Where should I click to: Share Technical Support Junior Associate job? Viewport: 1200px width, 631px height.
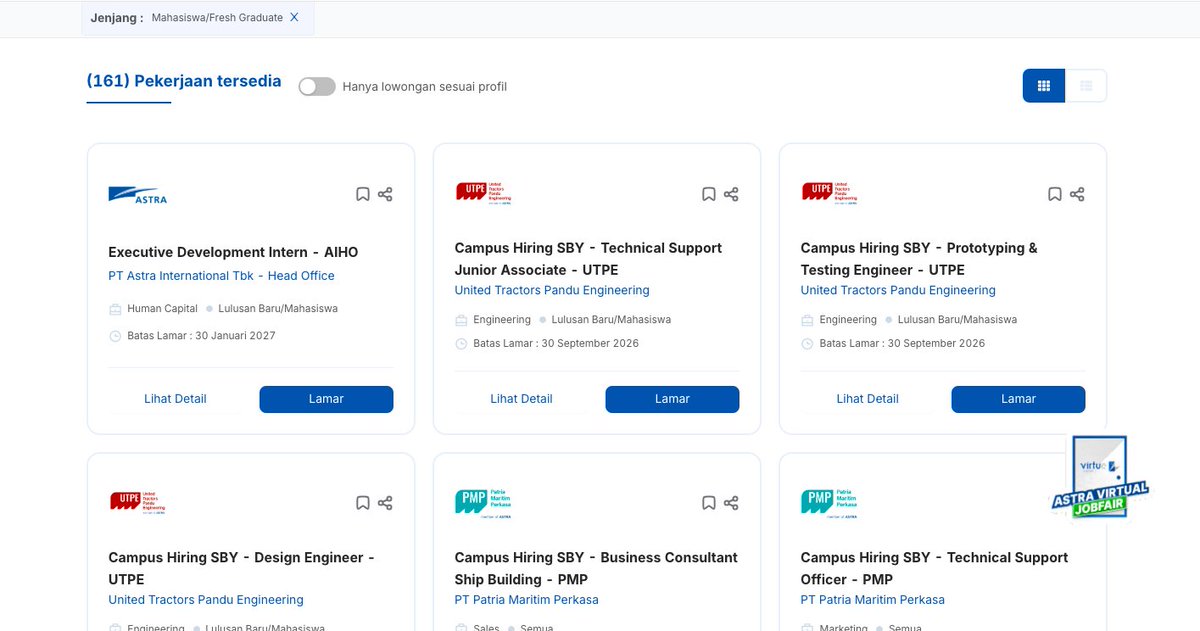(731, 194)
